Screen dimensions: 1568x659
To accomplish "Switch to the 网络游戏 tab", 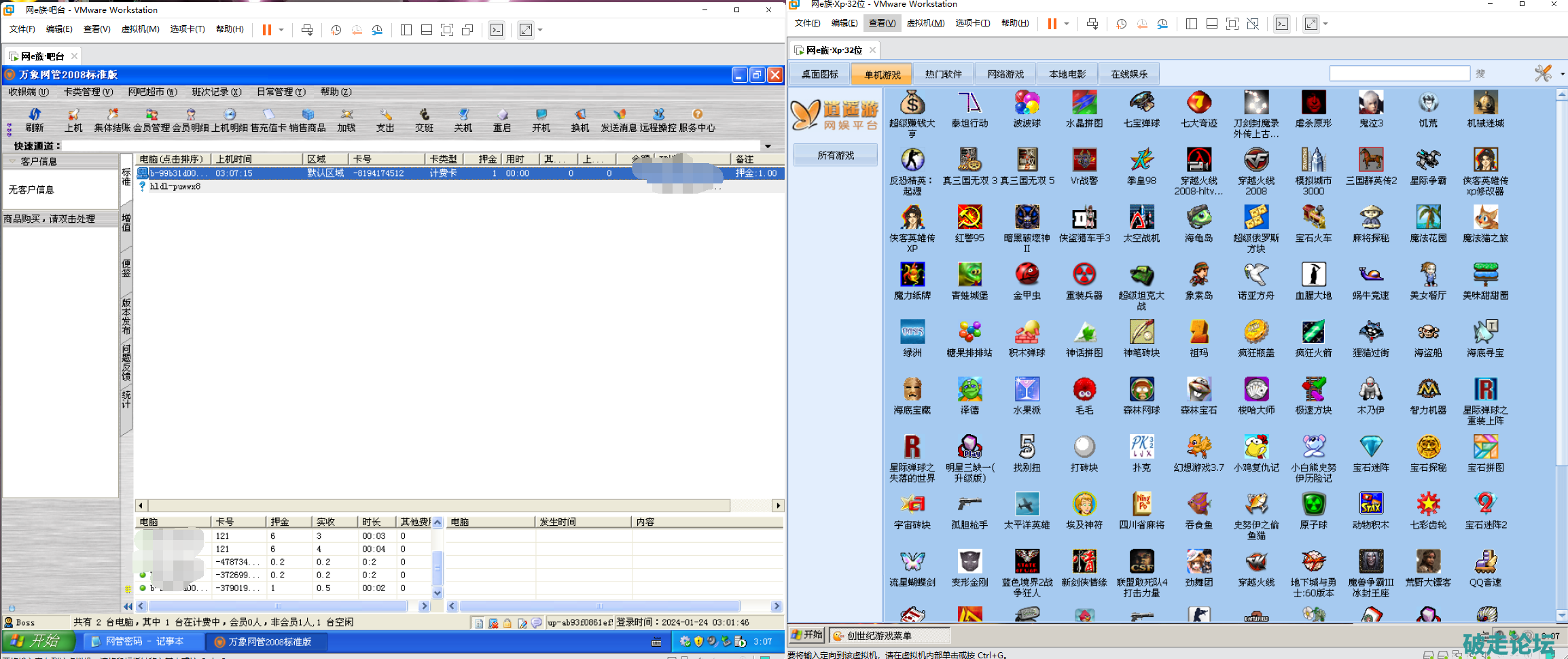I will [x=1005, y=74].
